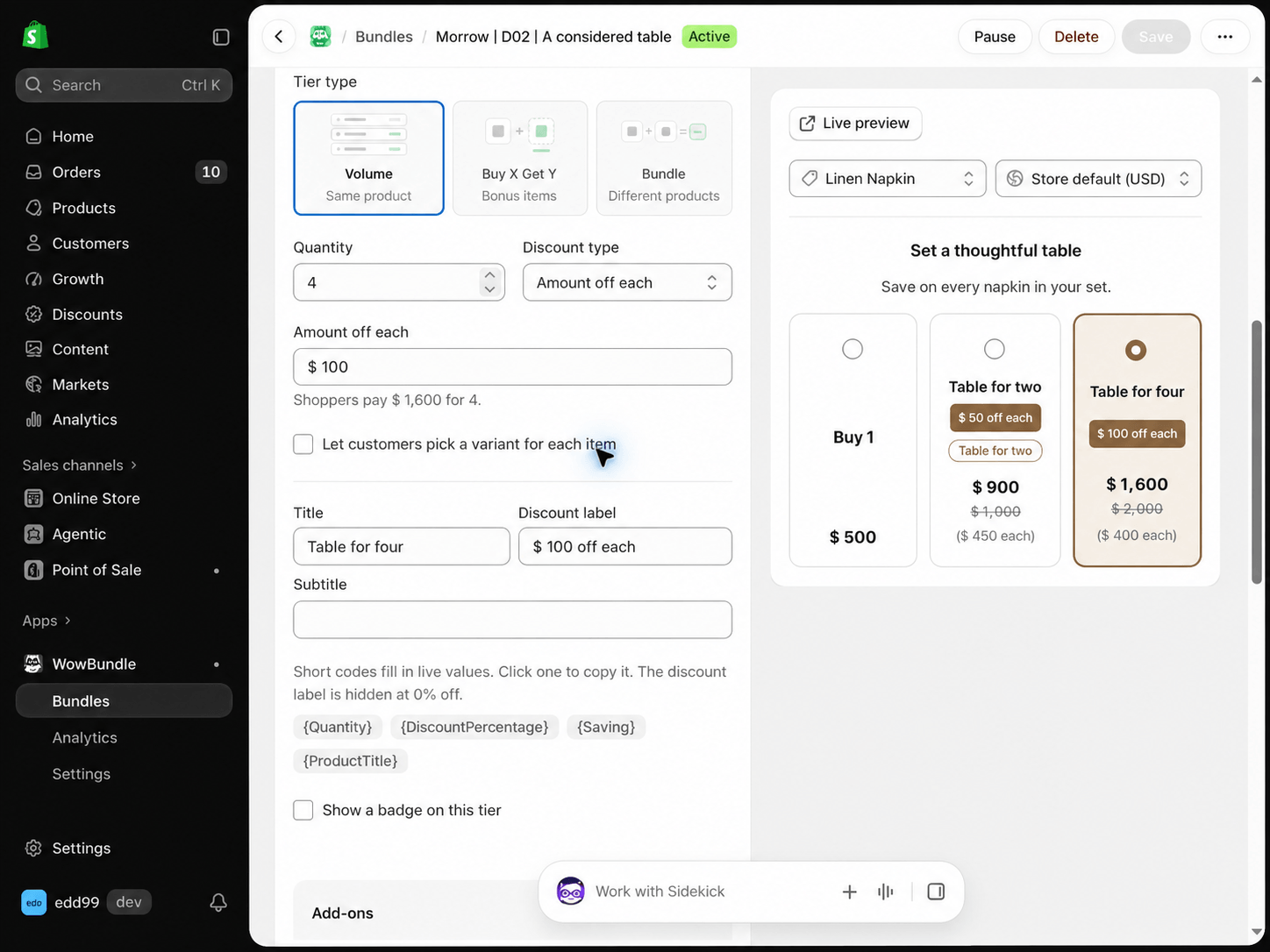Open the Discount type dropdown
This screenshot has height=952, width=1270.
point(627,282)
